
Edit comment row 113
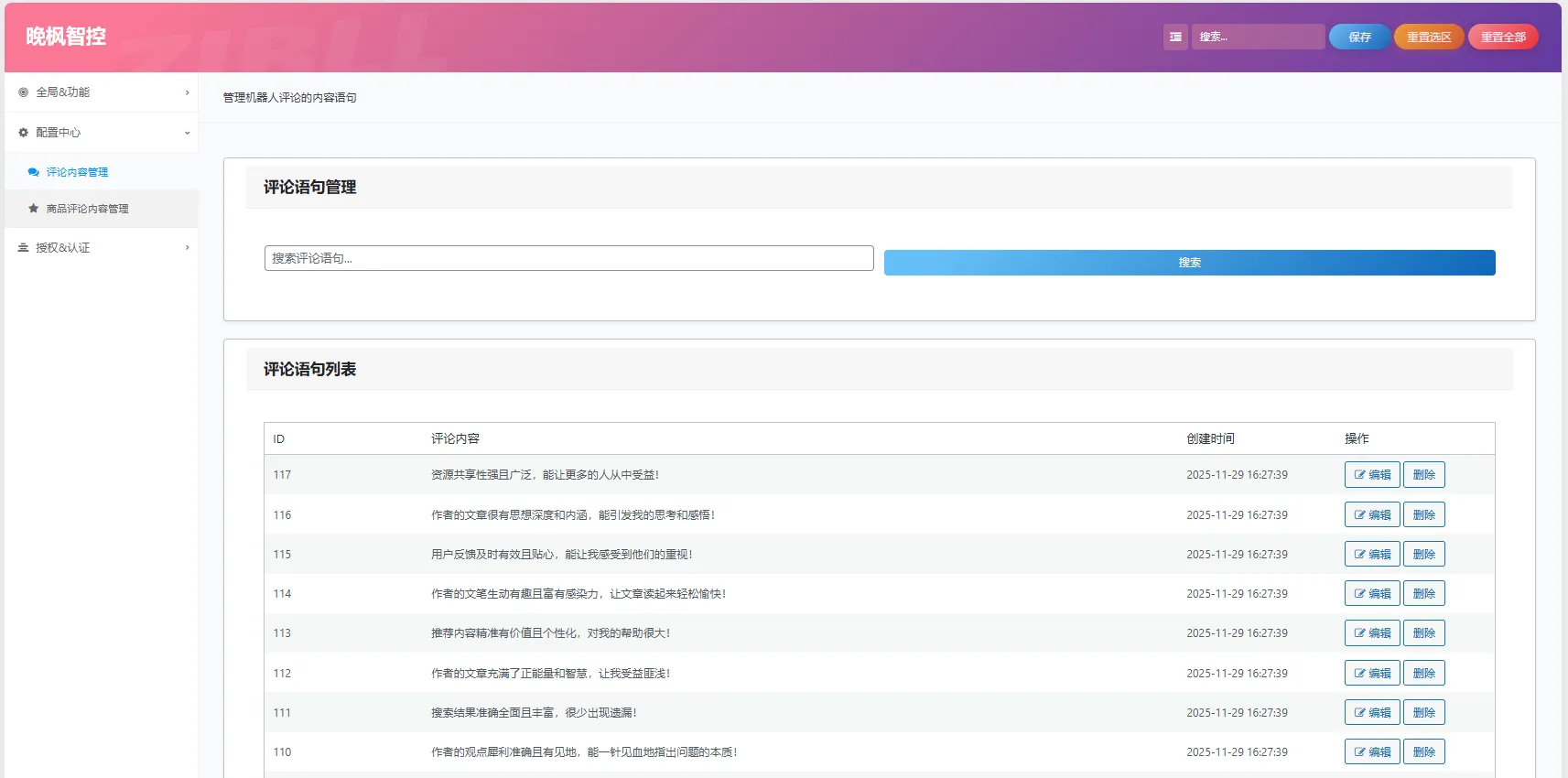1372,633
